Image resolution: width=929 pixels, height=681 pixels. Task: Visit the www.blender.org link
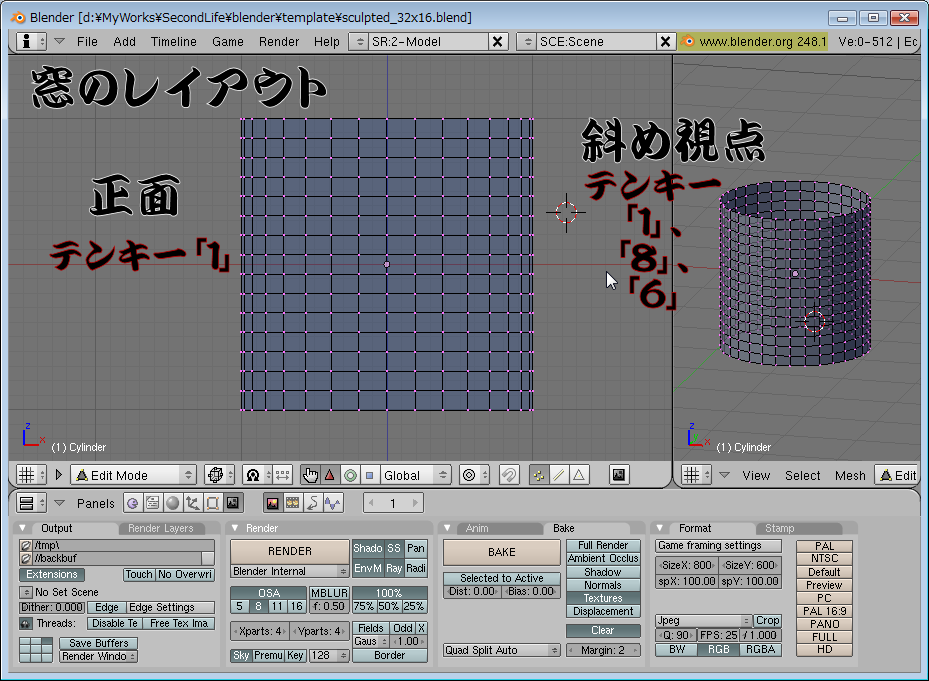point(752,41)
